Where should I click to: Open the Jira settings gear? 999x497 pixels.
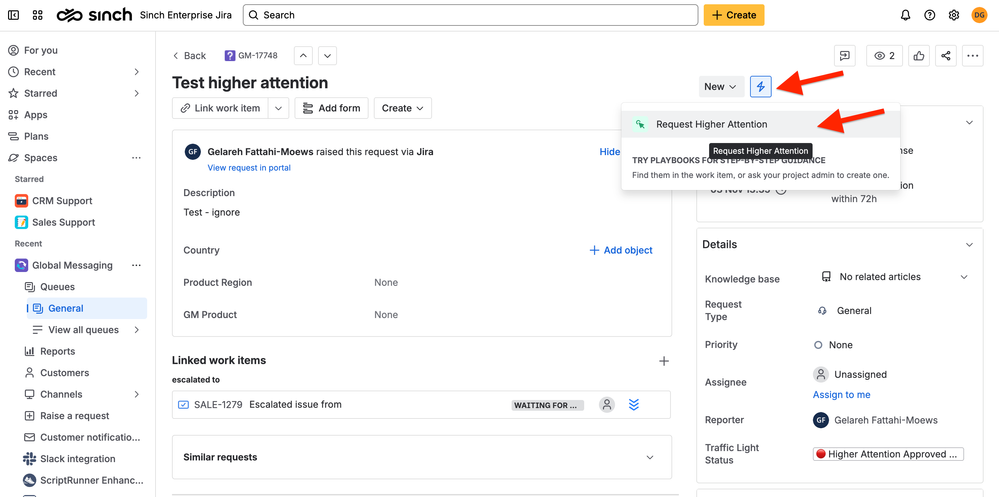click(x=954, y=15)
